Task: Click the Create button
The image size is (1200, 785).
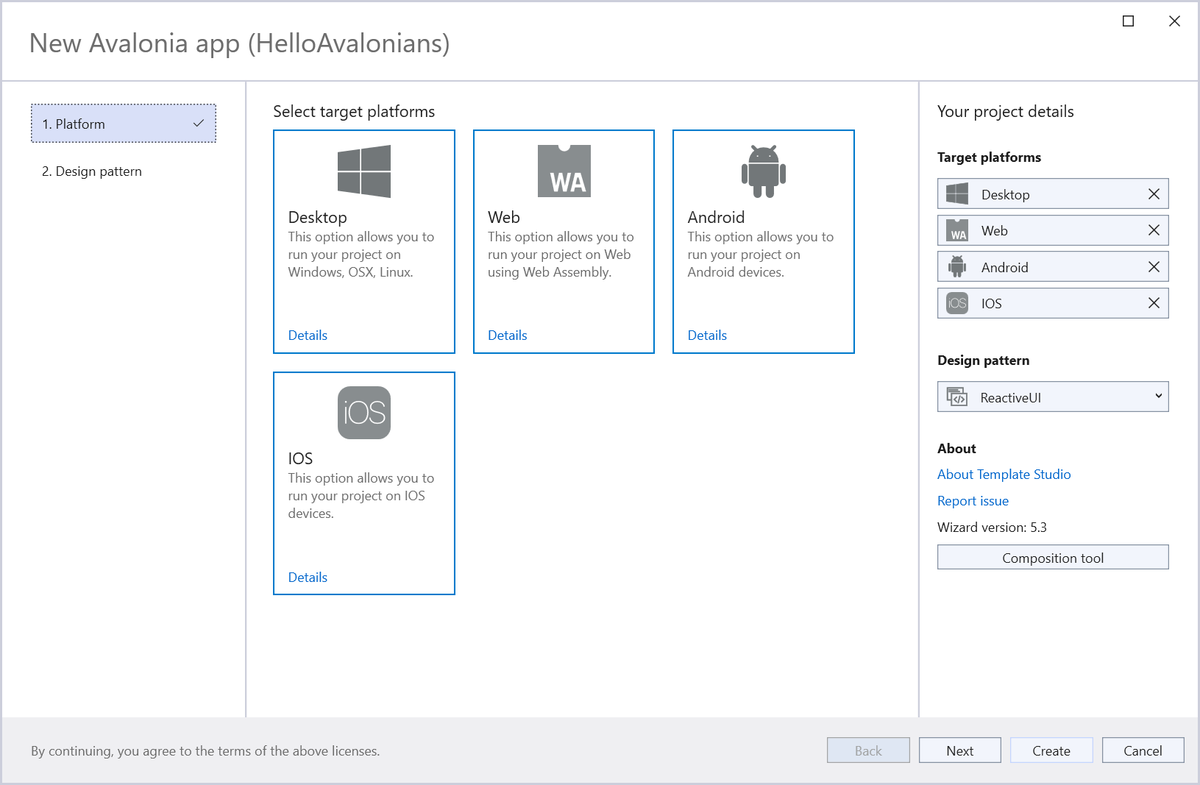Action: coord(1052,751)
